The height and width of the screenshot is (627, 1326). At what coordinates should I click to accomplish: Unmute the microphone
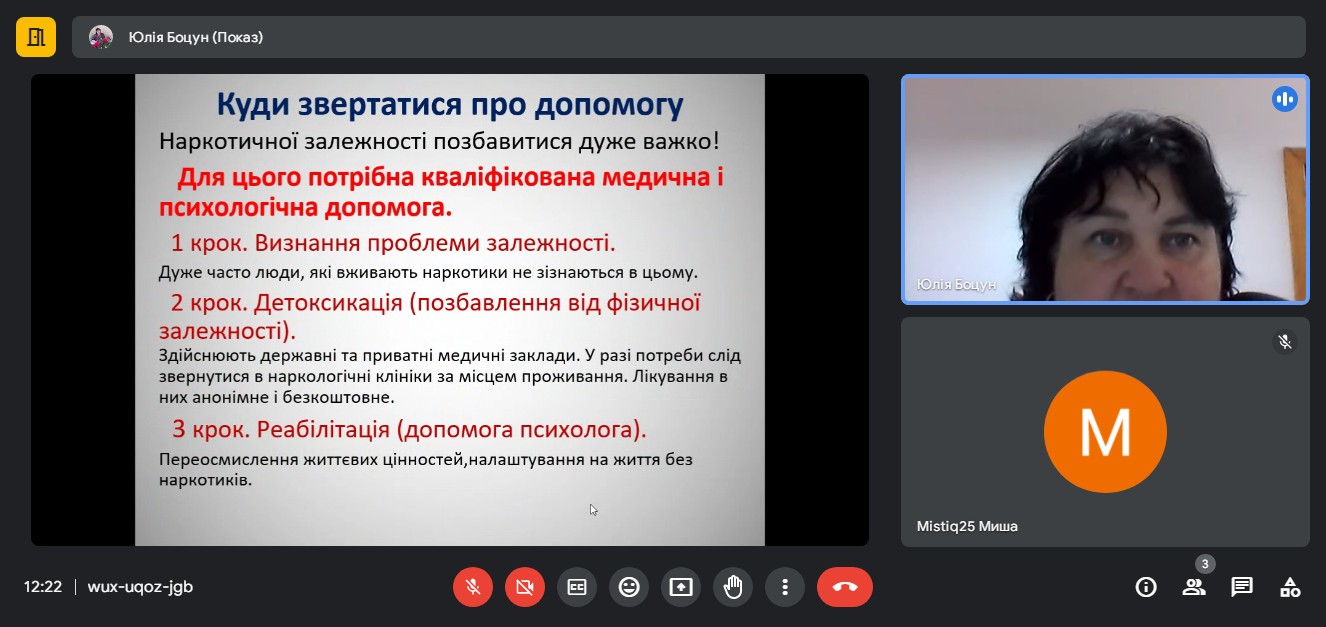473,587
